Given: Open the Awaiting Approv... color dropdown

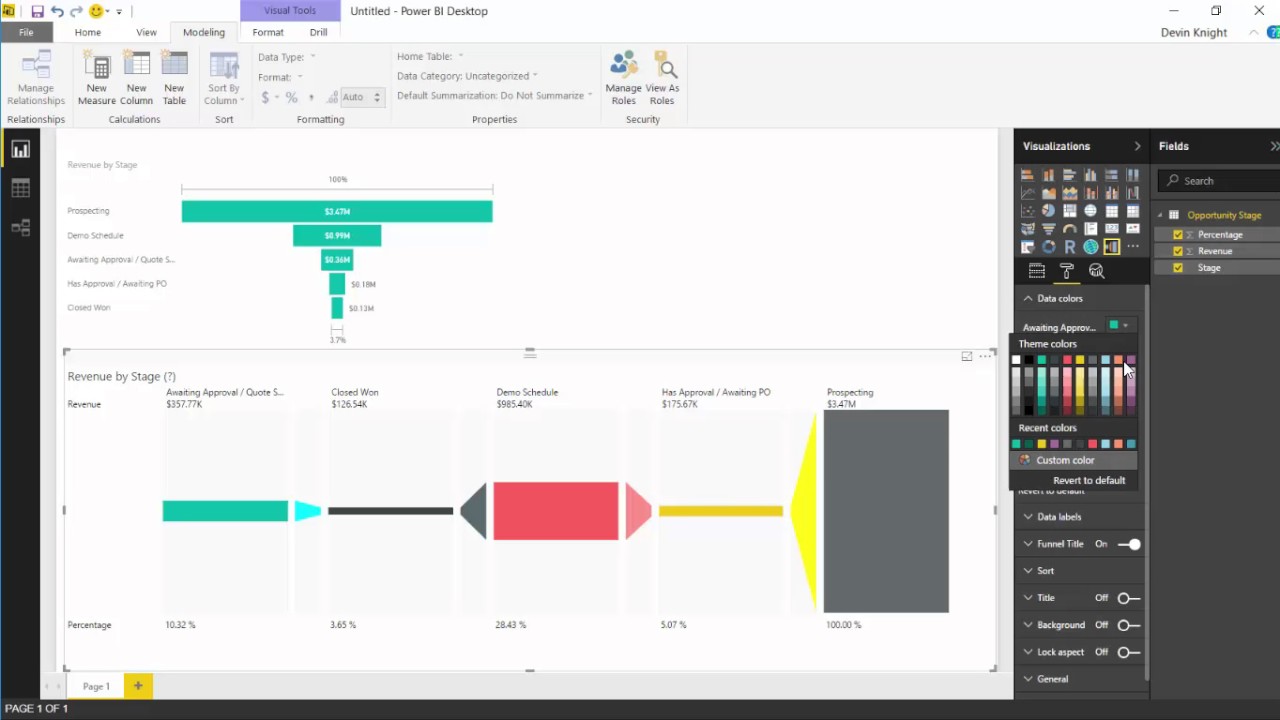Looking at the screenshot, I should 1119,326.
